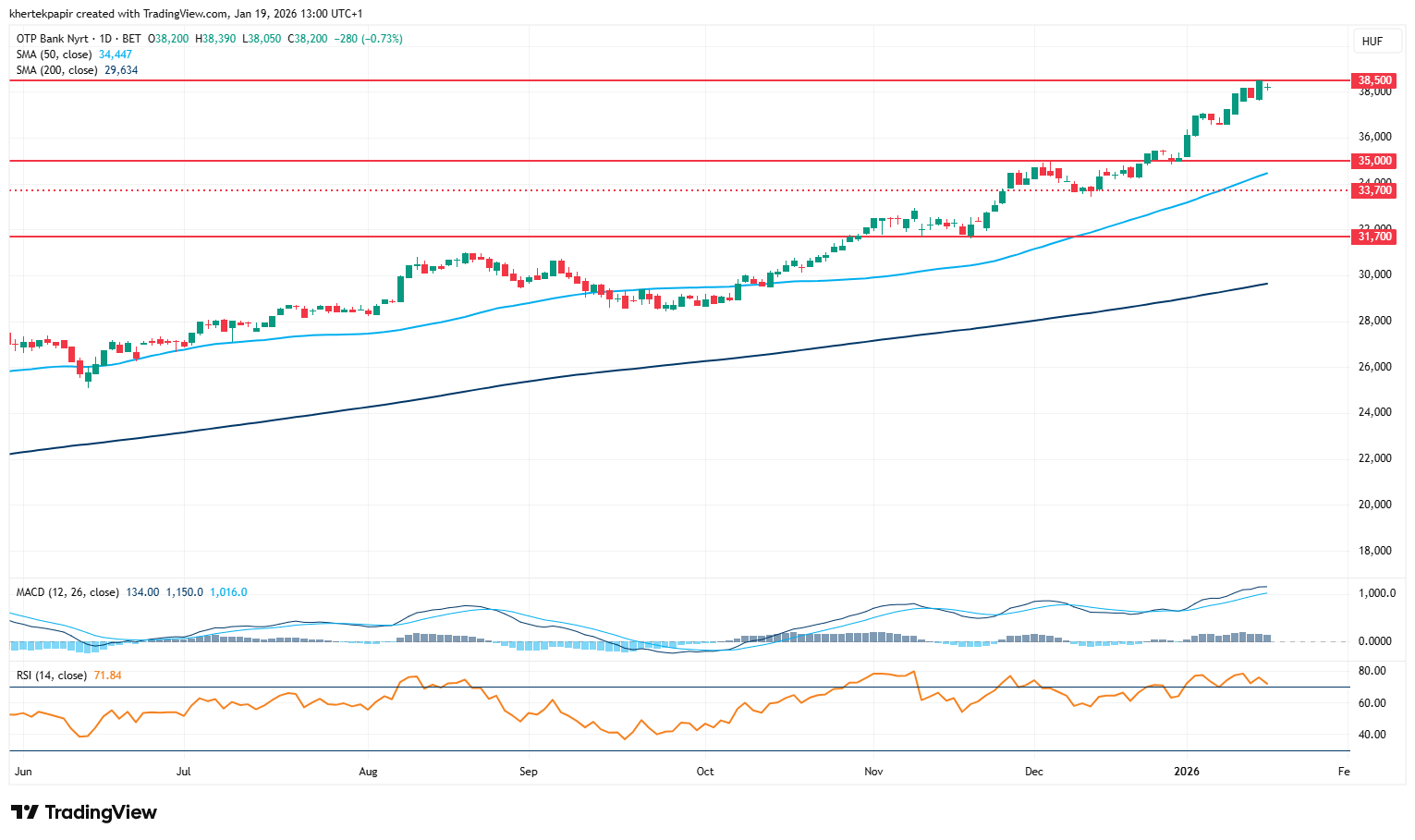Select the last candlestick on the chart

(1267, 87)
